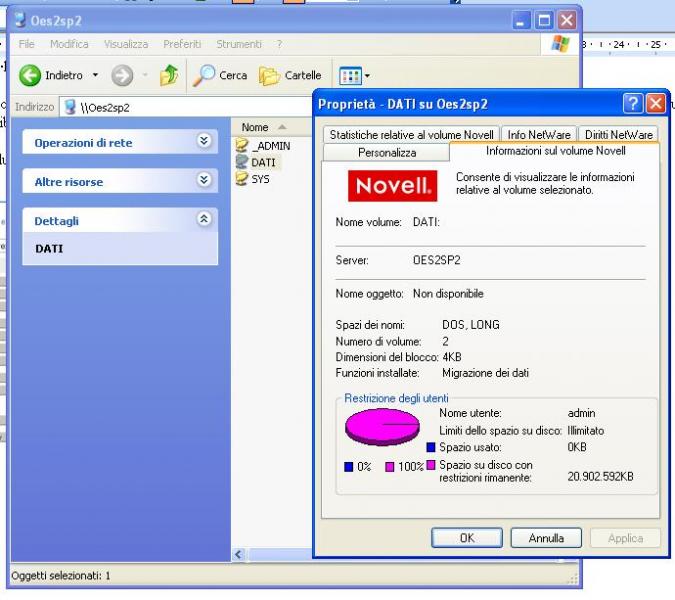Collapse the Operazioni di rete panel

click(204, 141)
